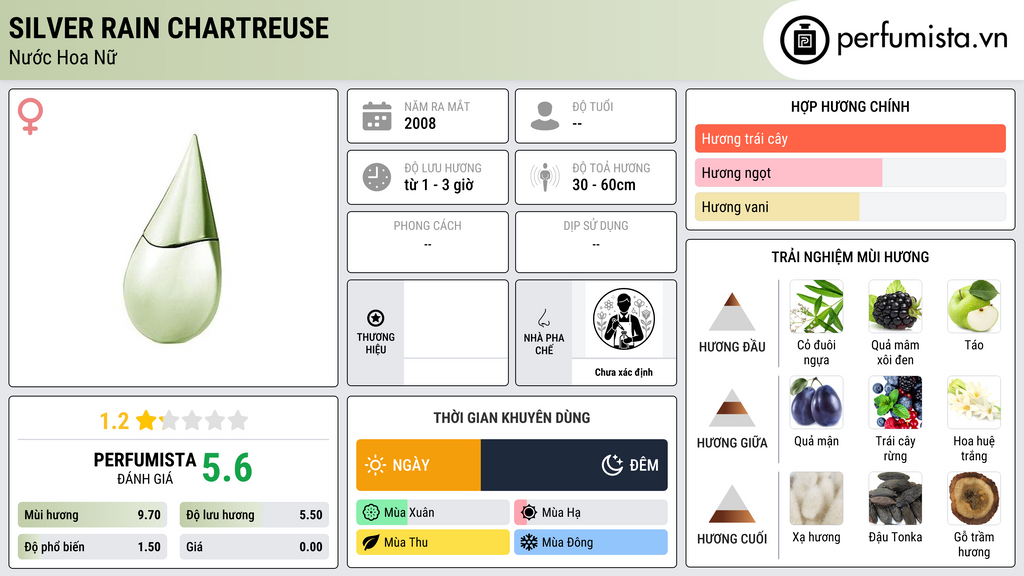Click the moon icon beside Đêm
Screen dimensions: 1024x576
point(612,465)
